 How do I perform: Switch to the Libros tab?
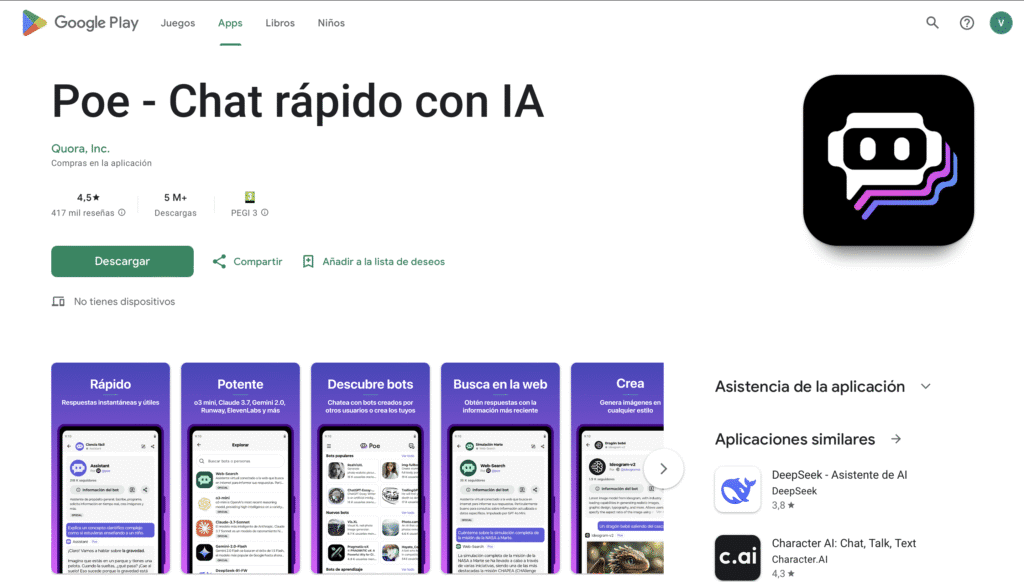coord(280,23)
